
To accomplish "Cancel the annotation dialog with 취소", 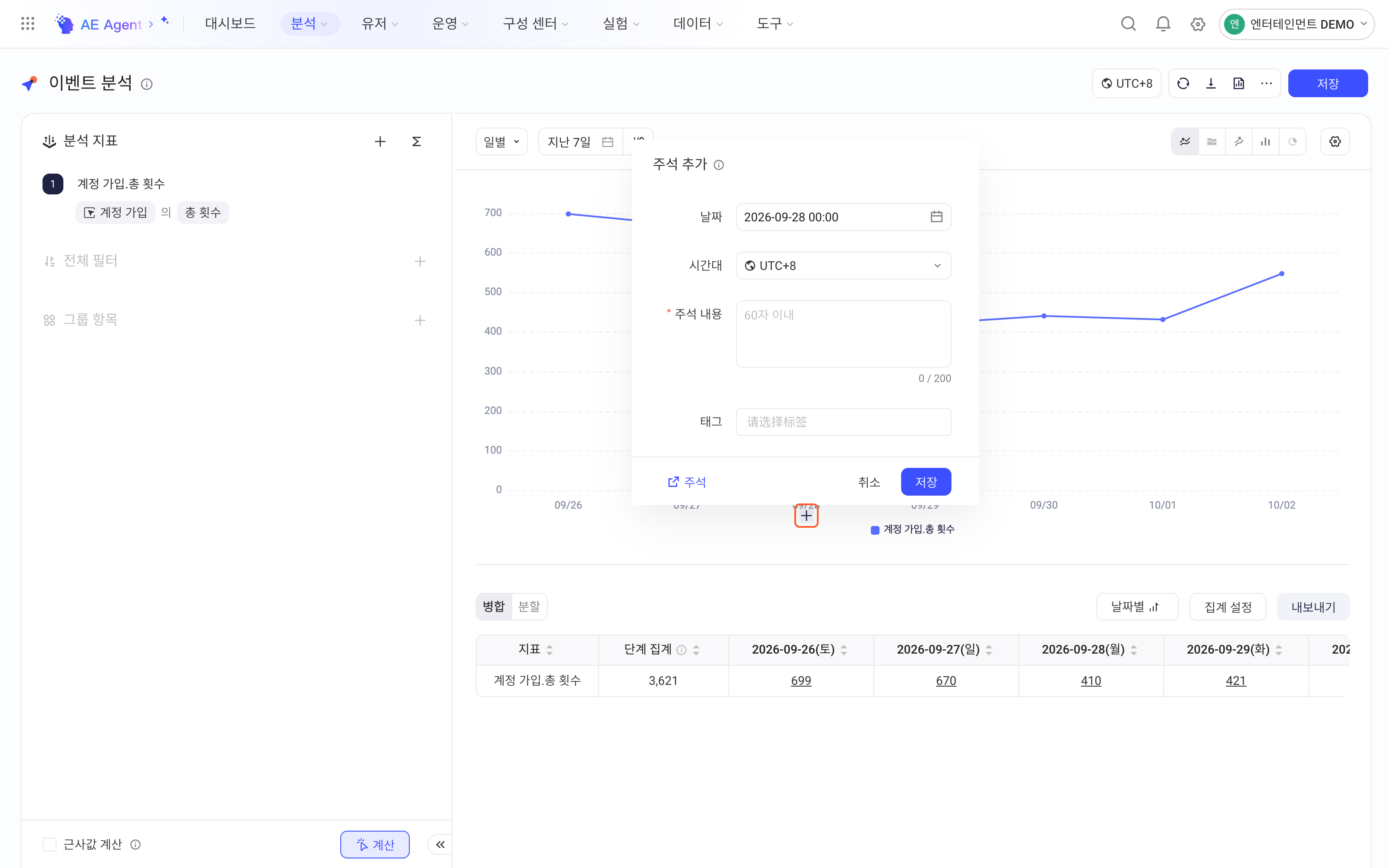I will coord(869,482).
